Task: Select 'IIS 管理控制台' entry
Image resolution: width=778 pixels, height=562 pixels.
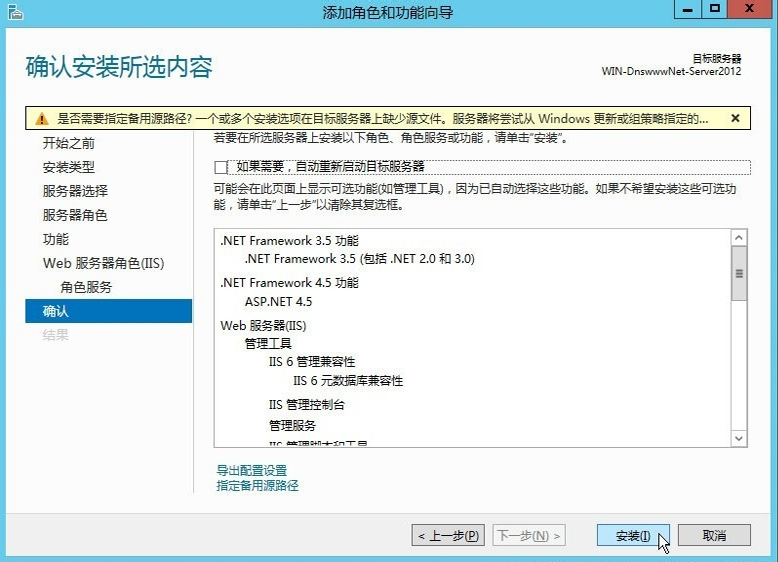Action: [307, 405]
